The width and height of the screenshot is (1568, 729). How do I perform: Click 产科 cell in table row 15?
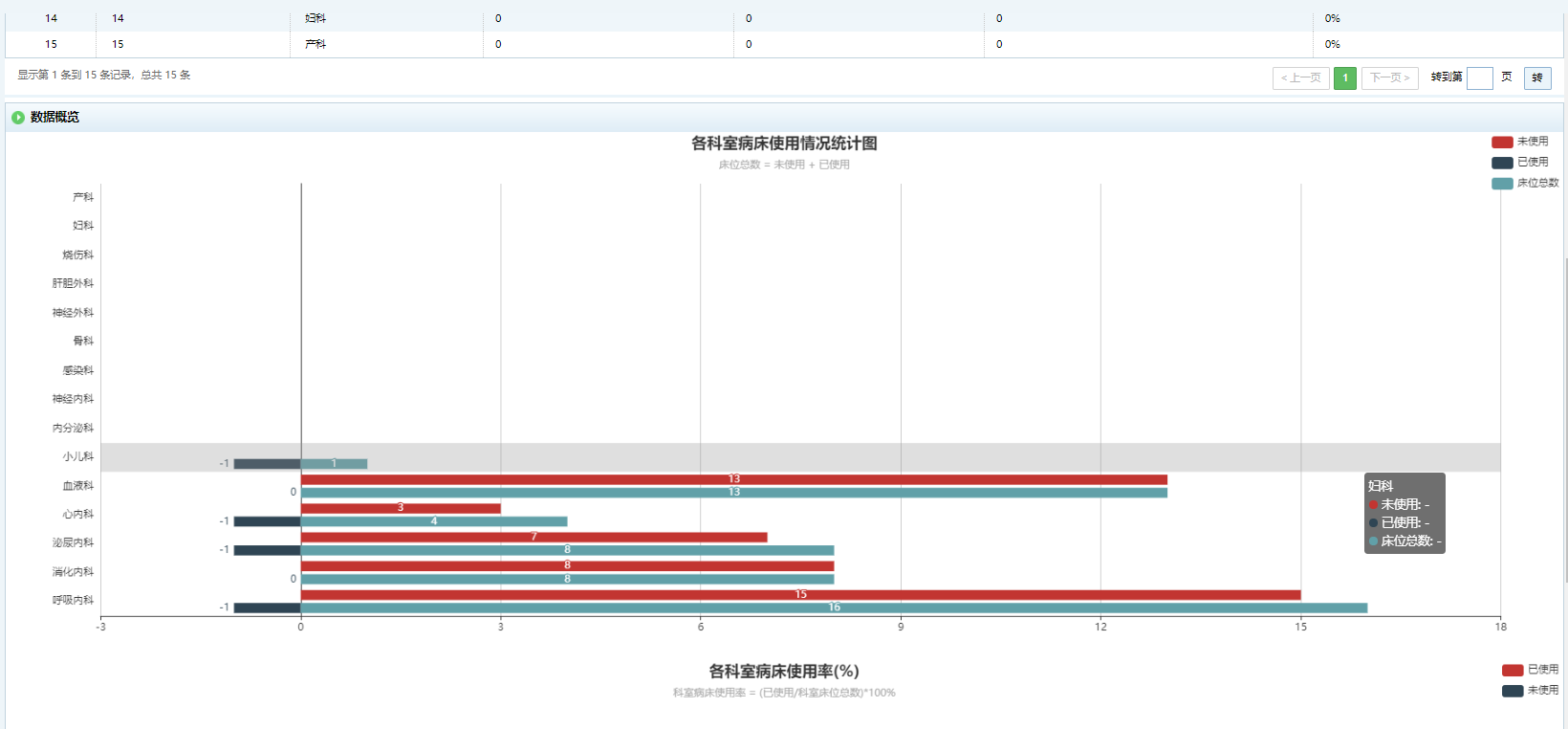click(316, 44)
